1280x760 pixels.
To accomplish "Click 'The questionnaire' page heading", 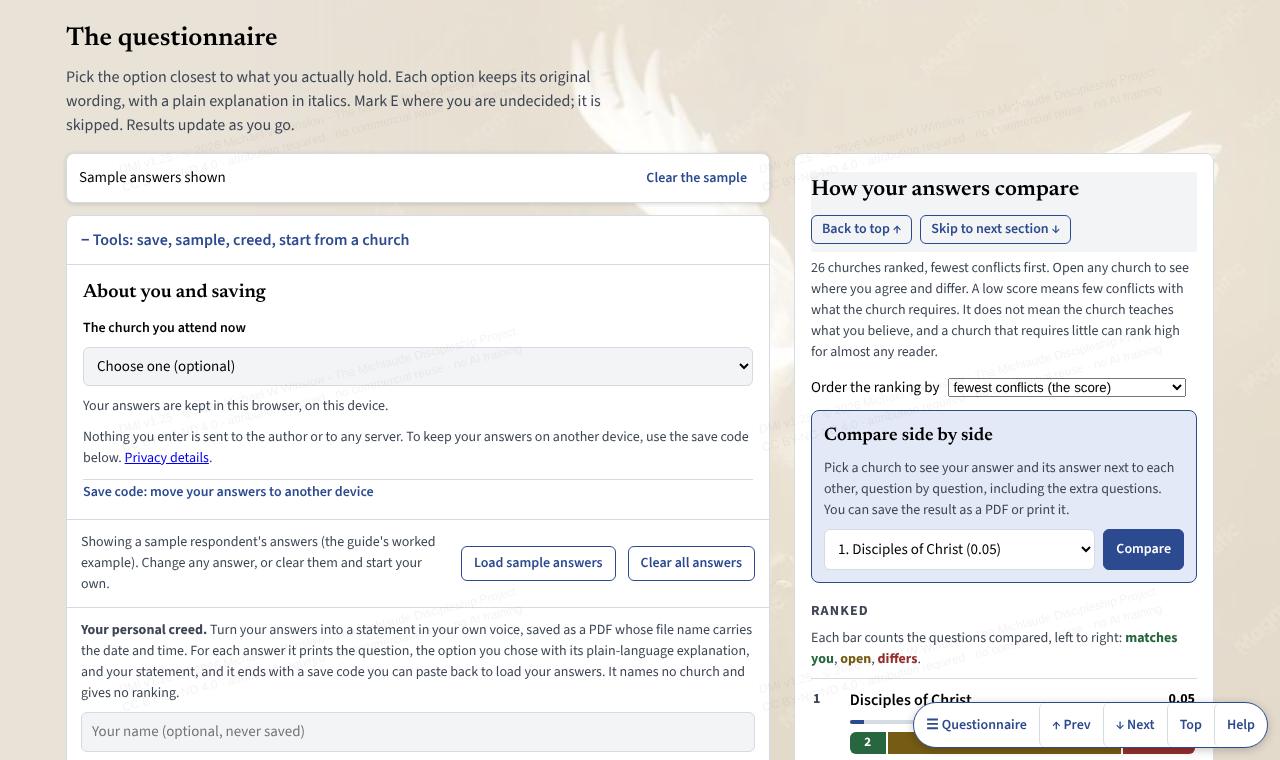I will (172, 37).
